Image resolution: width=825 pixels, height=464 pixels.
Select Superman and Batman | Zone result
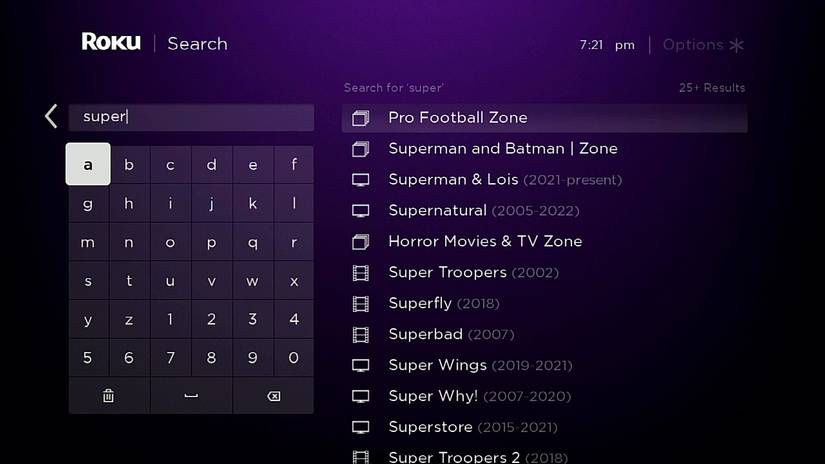[502, 149]
